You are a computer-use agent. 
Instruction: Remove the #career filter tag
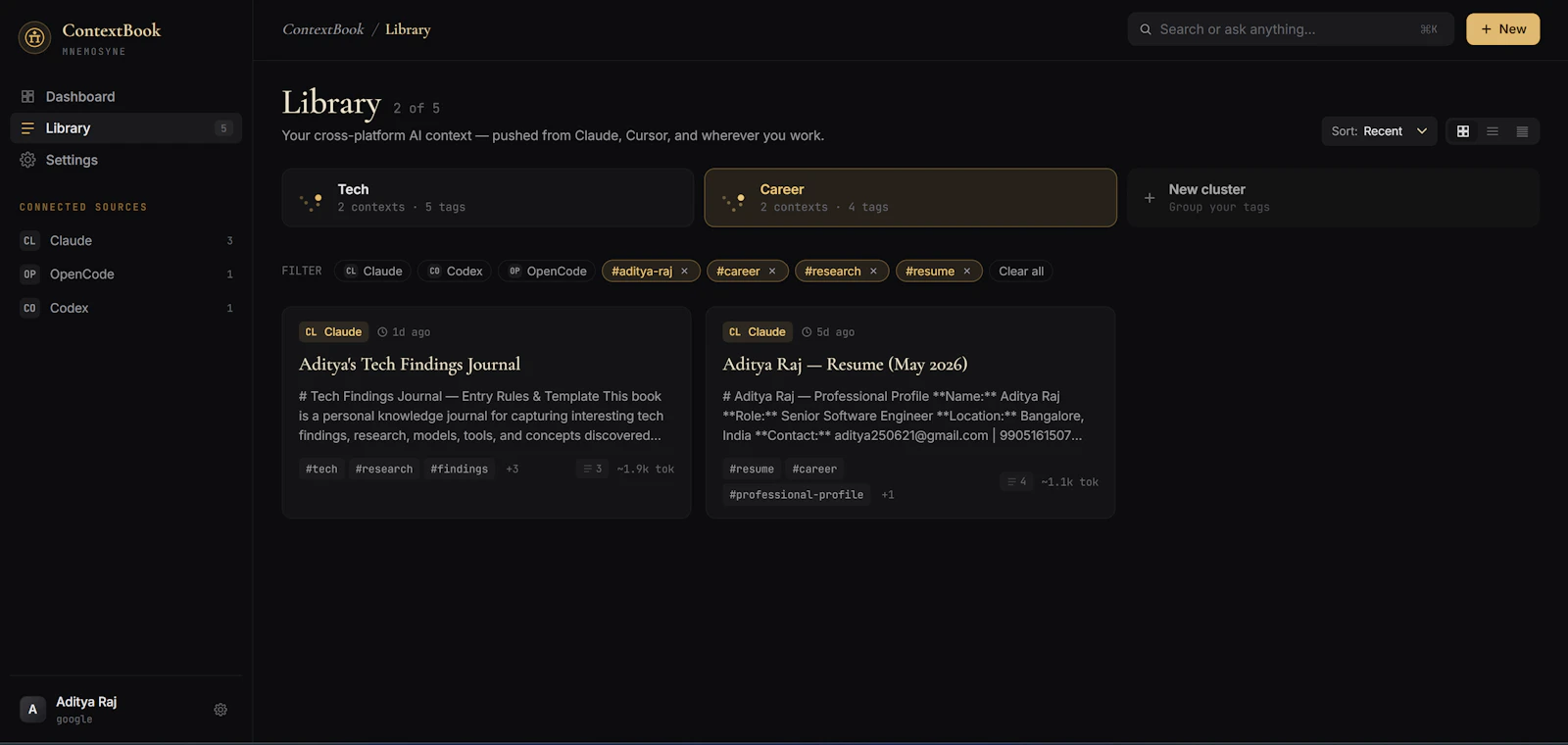click(772, 272)
